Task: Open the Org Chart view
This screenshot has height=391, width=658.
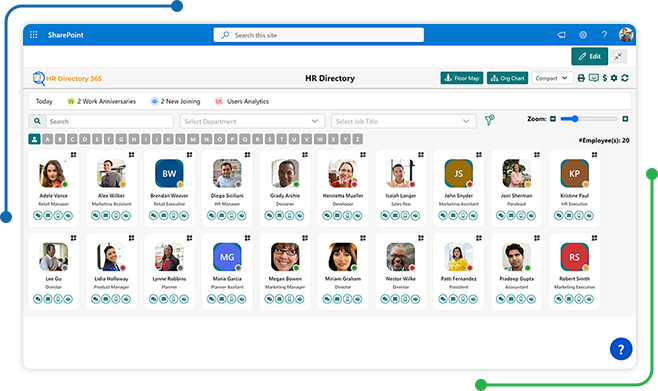Action: 507,78
